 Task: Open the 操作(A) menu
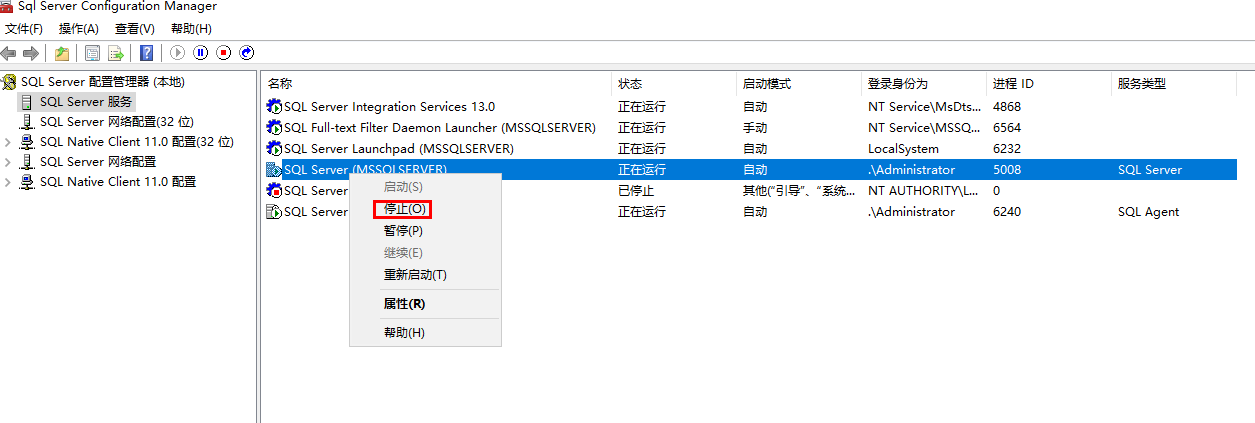79,29
